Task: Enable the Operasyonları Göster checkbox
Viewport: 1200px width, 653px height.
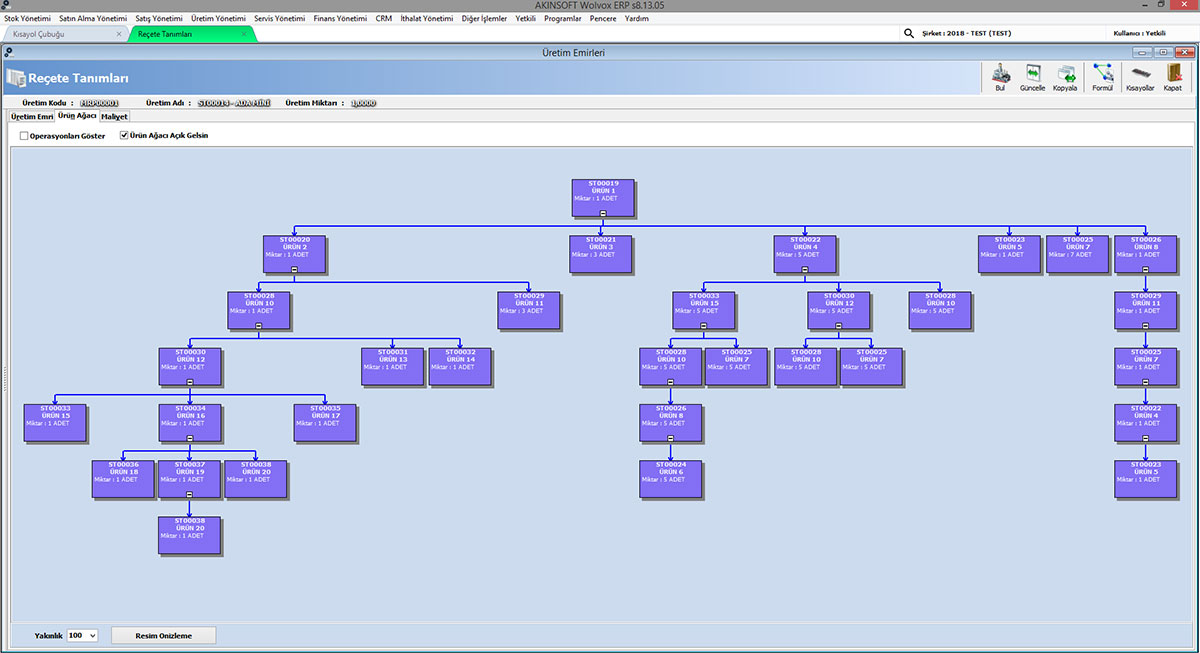Action: (24, 135)
